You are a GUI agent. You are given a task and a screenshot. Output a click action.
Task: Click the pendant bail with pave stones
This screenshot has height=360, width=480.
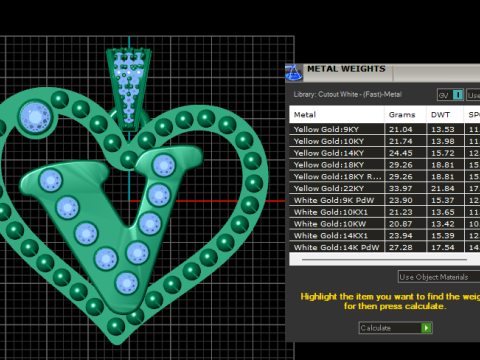pyautogui.click(x=129, y=89)
